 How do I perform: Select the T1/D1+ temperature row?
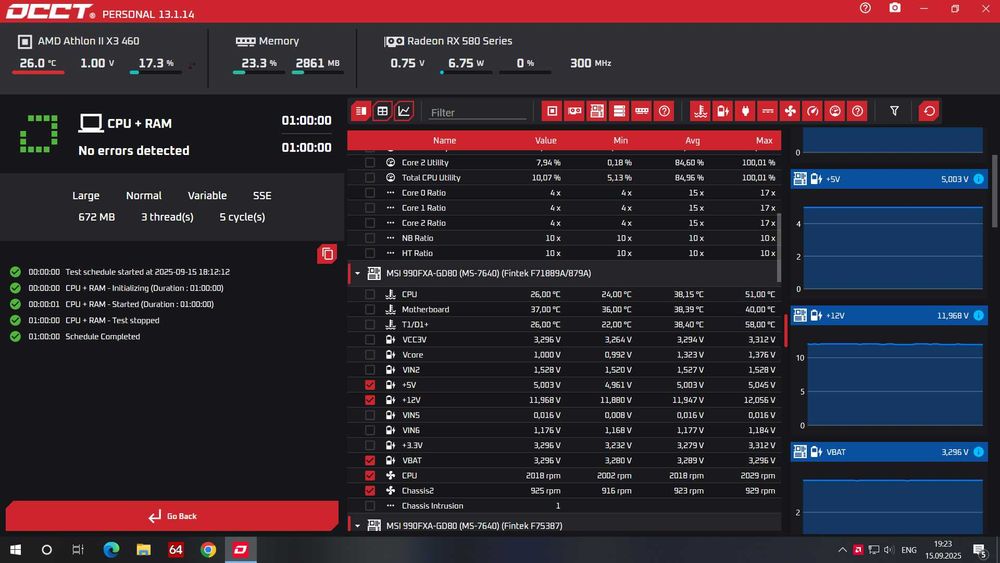coord(564,325)
